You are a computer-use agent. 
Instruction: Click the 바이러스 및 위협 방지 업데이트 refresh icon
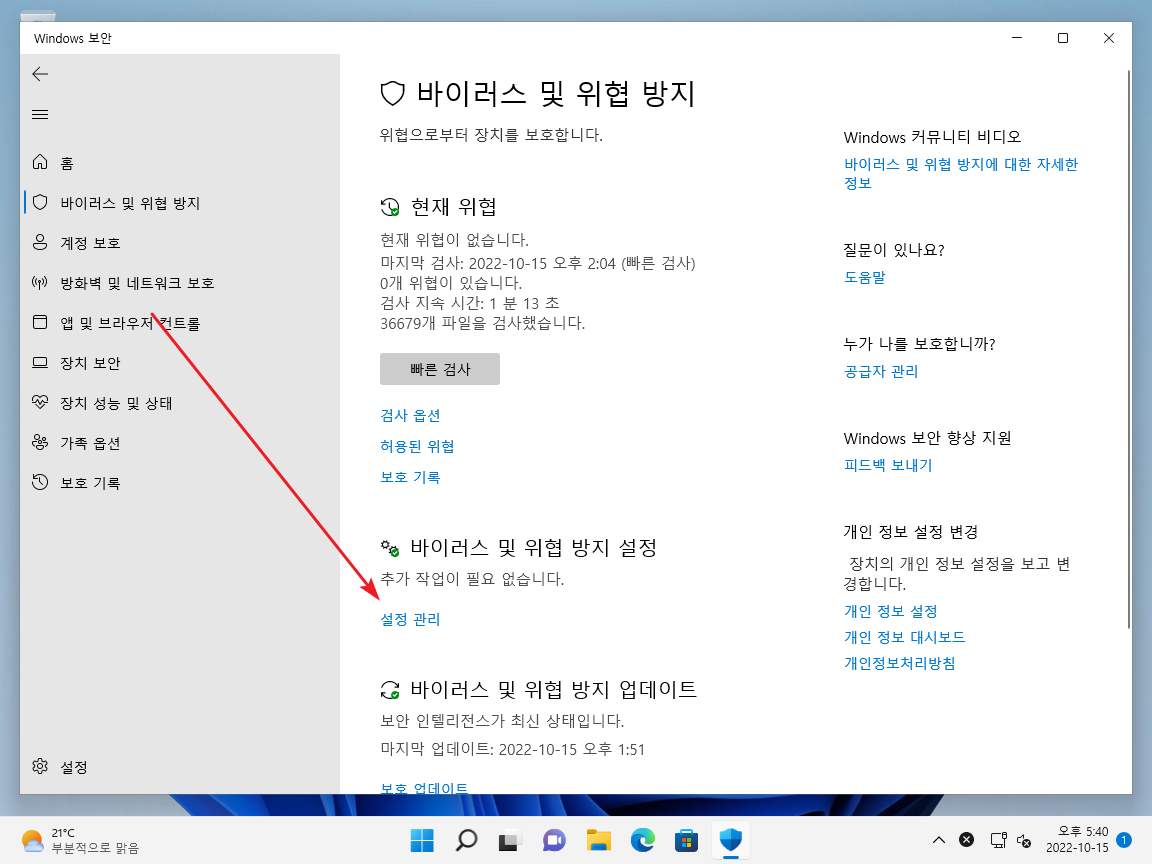click(390, 690)
